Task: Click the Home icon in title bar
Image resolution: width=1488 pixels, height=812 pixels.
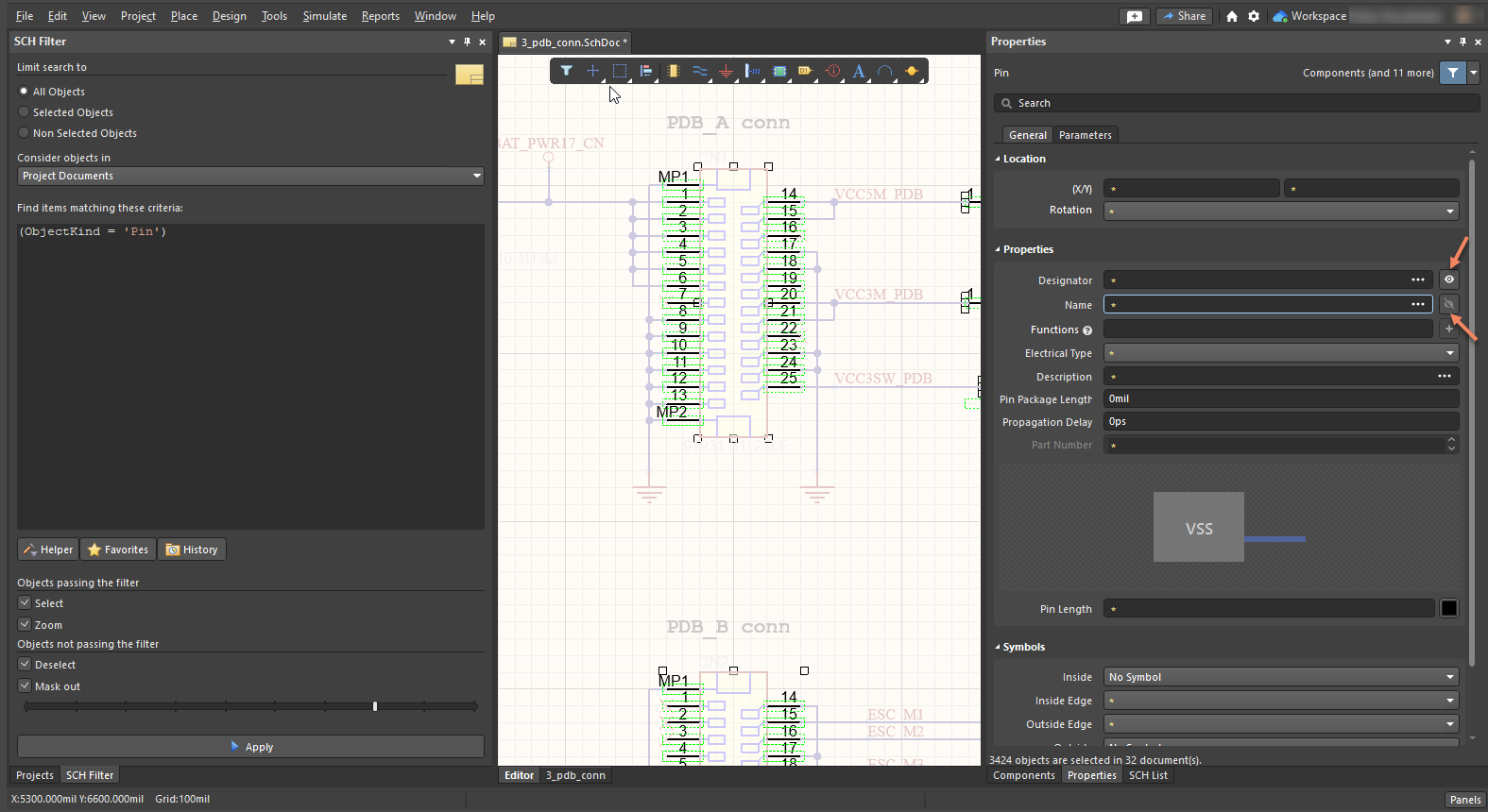Action: (x=1231, y=16)
